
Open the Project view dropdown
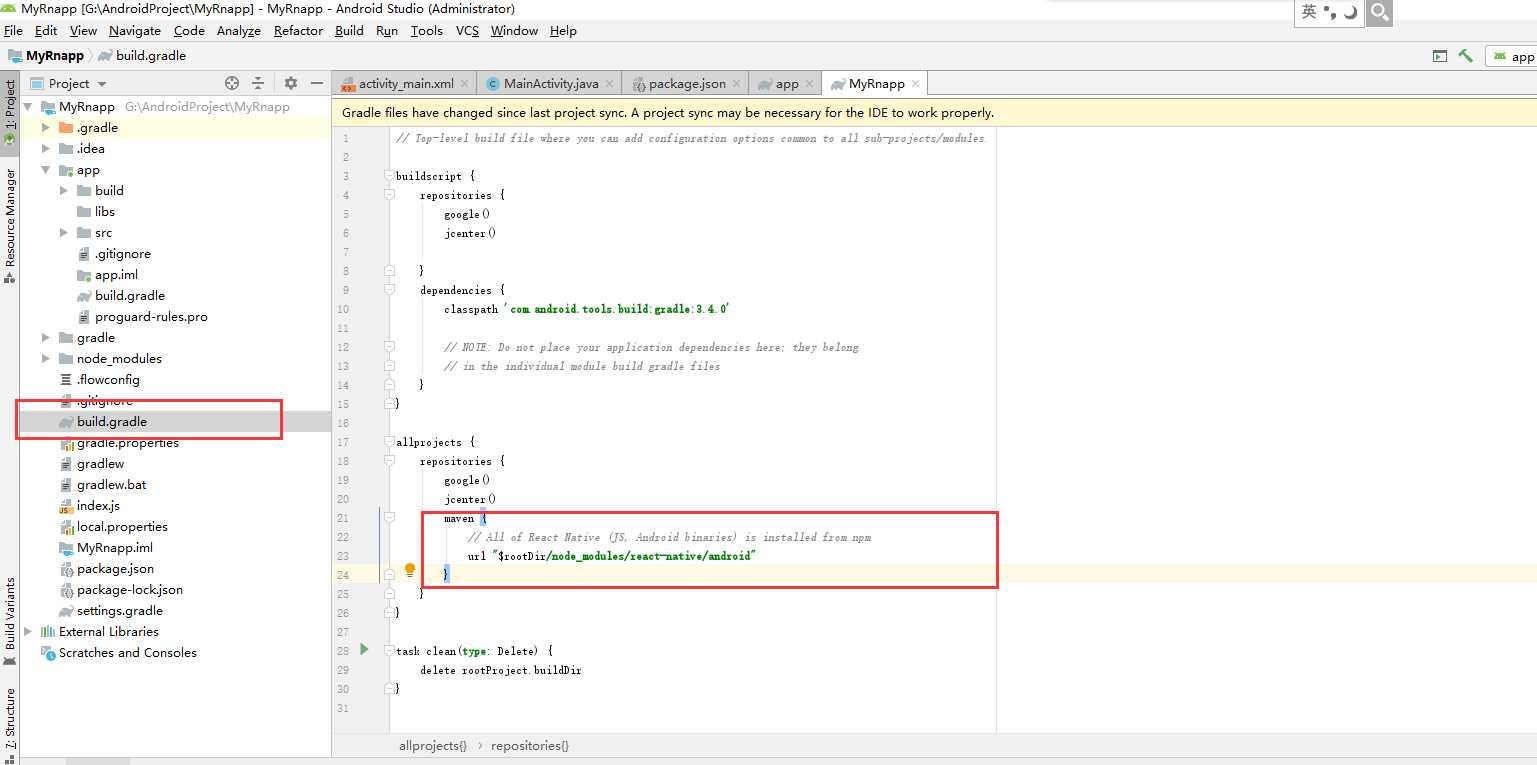point(102,84)
